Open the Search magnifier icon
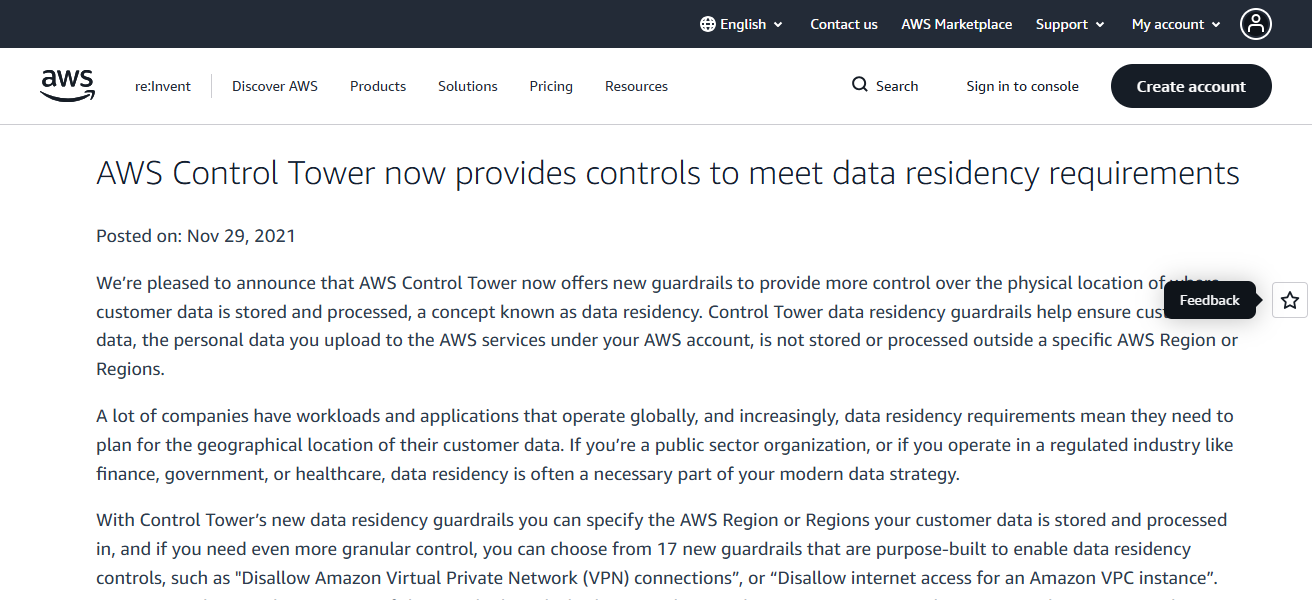Image resolution: width=1312 pixels, height=600 pixels. click(x=858, y=85)
